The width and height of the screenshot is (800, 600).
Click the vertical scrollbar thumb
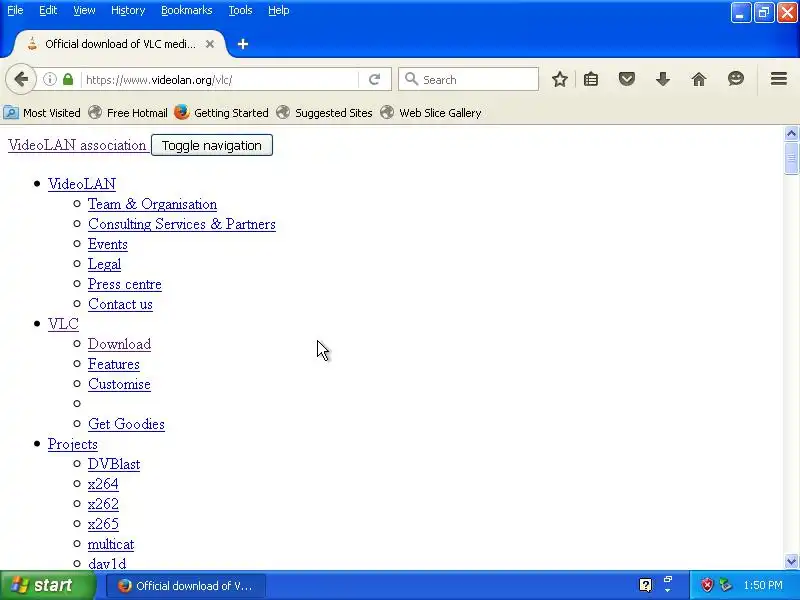791,159
